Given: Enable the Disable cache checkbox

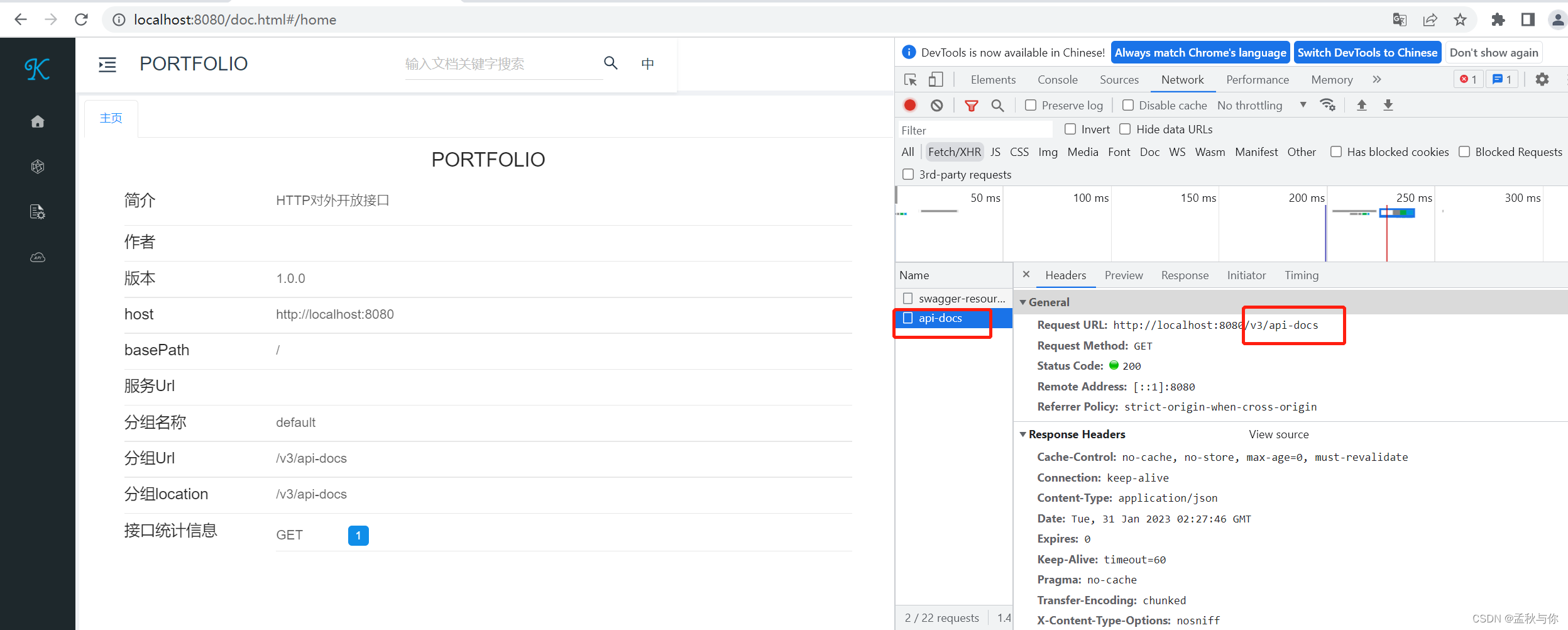Looking at the screenshot, I should coord(1128,105).
